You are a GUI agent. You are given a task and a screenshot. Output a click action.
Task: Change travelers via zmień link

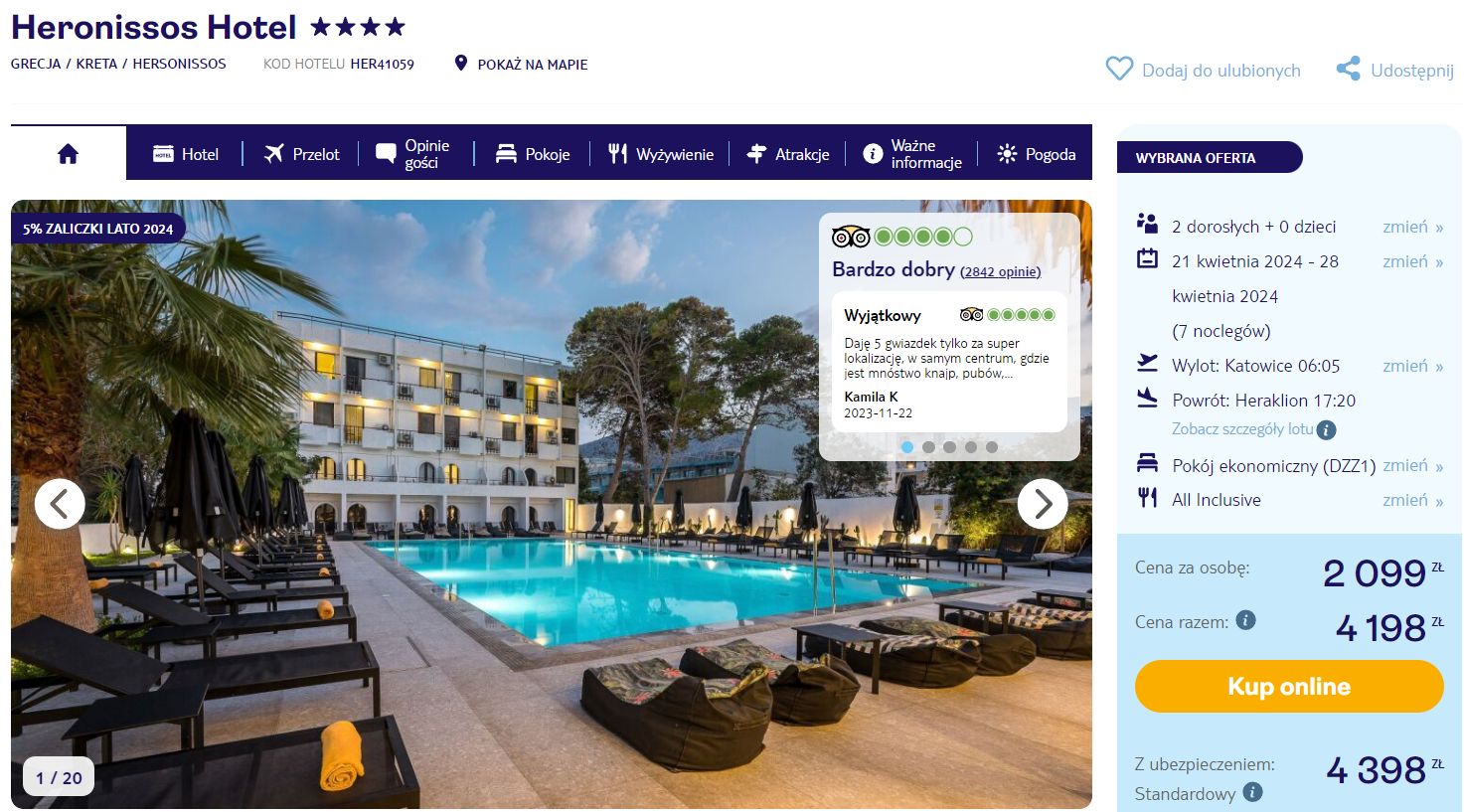pyautogui.click(x=1412, y=227)
